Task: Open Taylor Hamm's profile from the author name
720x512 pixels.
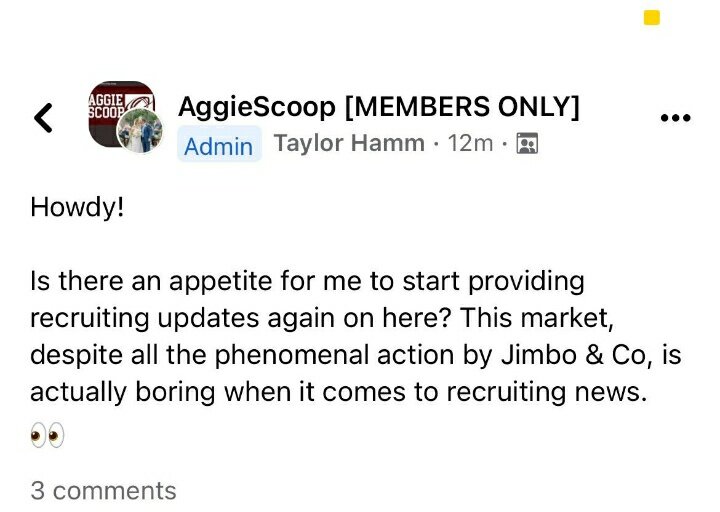Action: (349, 144)
